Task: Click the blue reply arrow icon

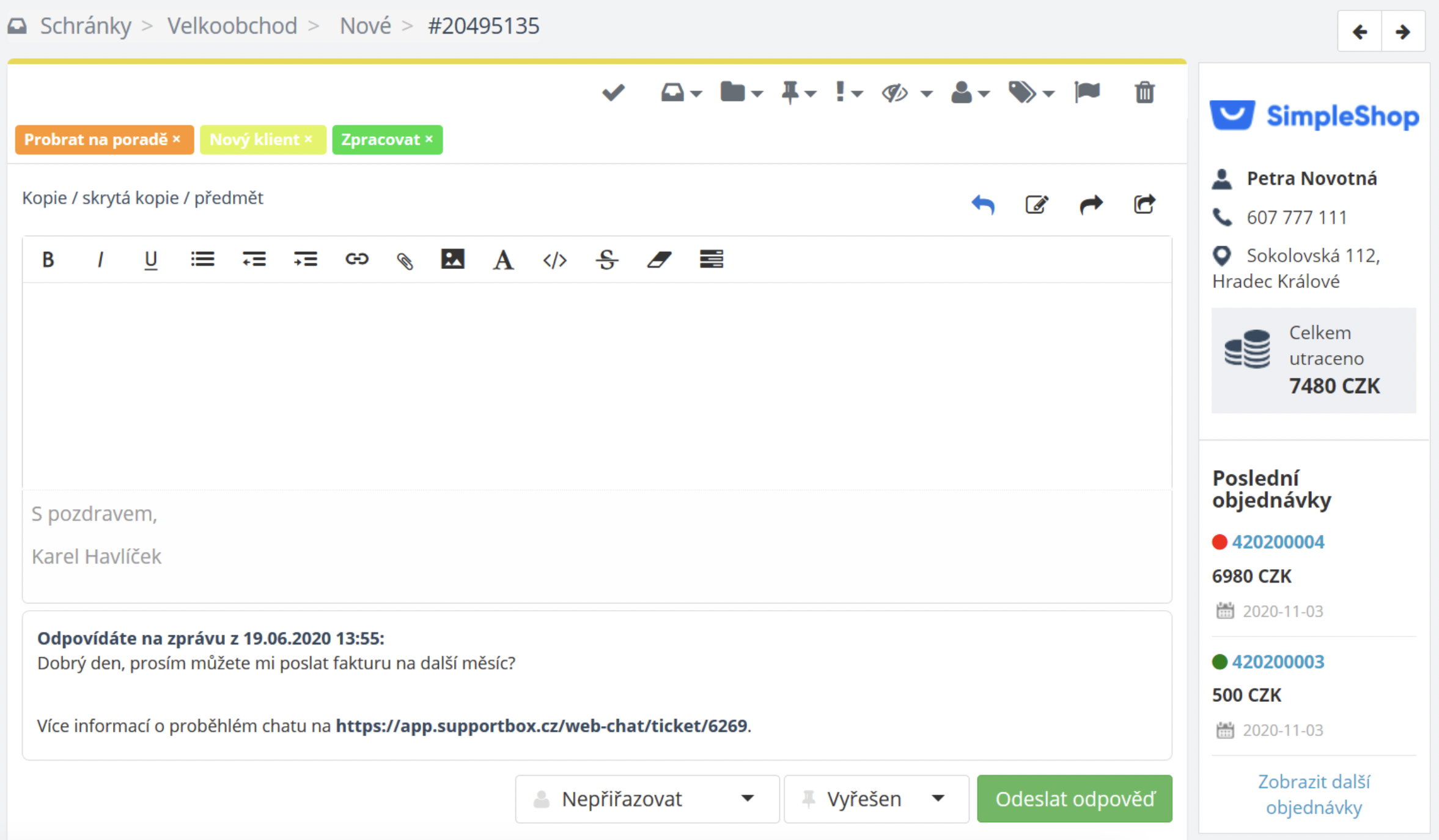Action: click(x=983, y=204)
